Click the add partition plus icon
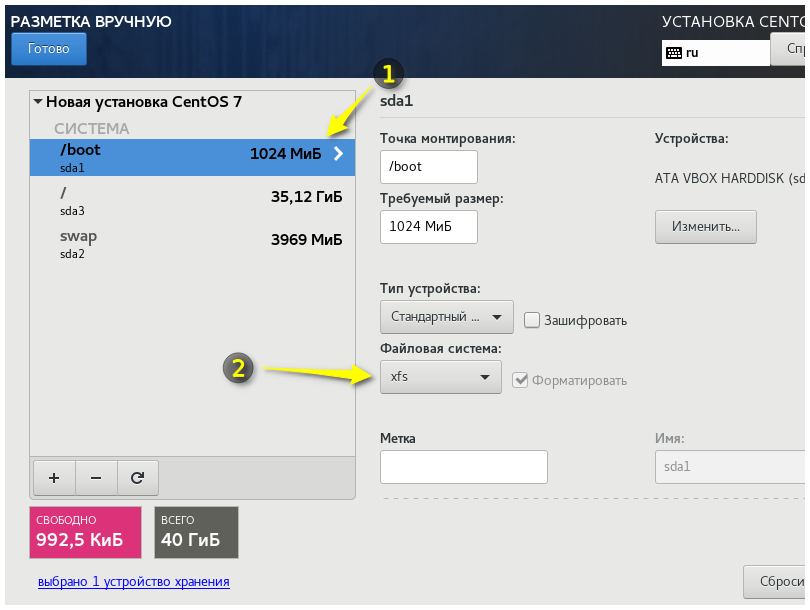This screenshot has width=810, height=610. point(54,478)
